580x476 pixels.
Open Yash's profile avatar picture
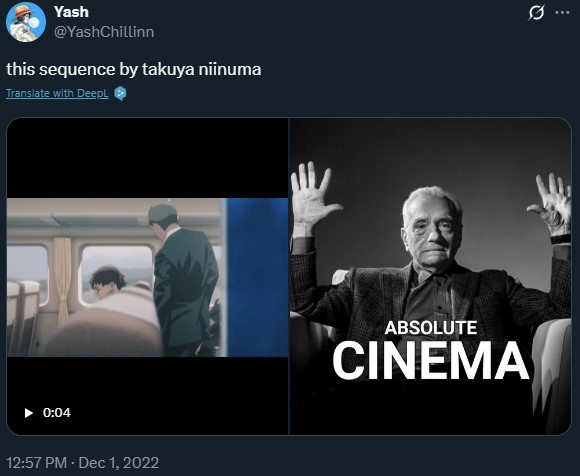click(x=26, y=22)
